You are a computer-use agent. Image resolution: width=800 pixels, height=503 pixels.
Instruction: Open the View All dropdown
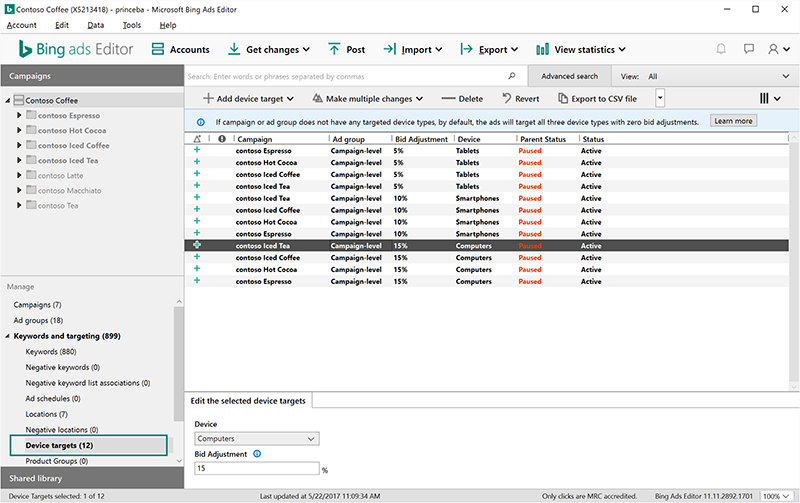pyautogui.click(x=705, y=76)
